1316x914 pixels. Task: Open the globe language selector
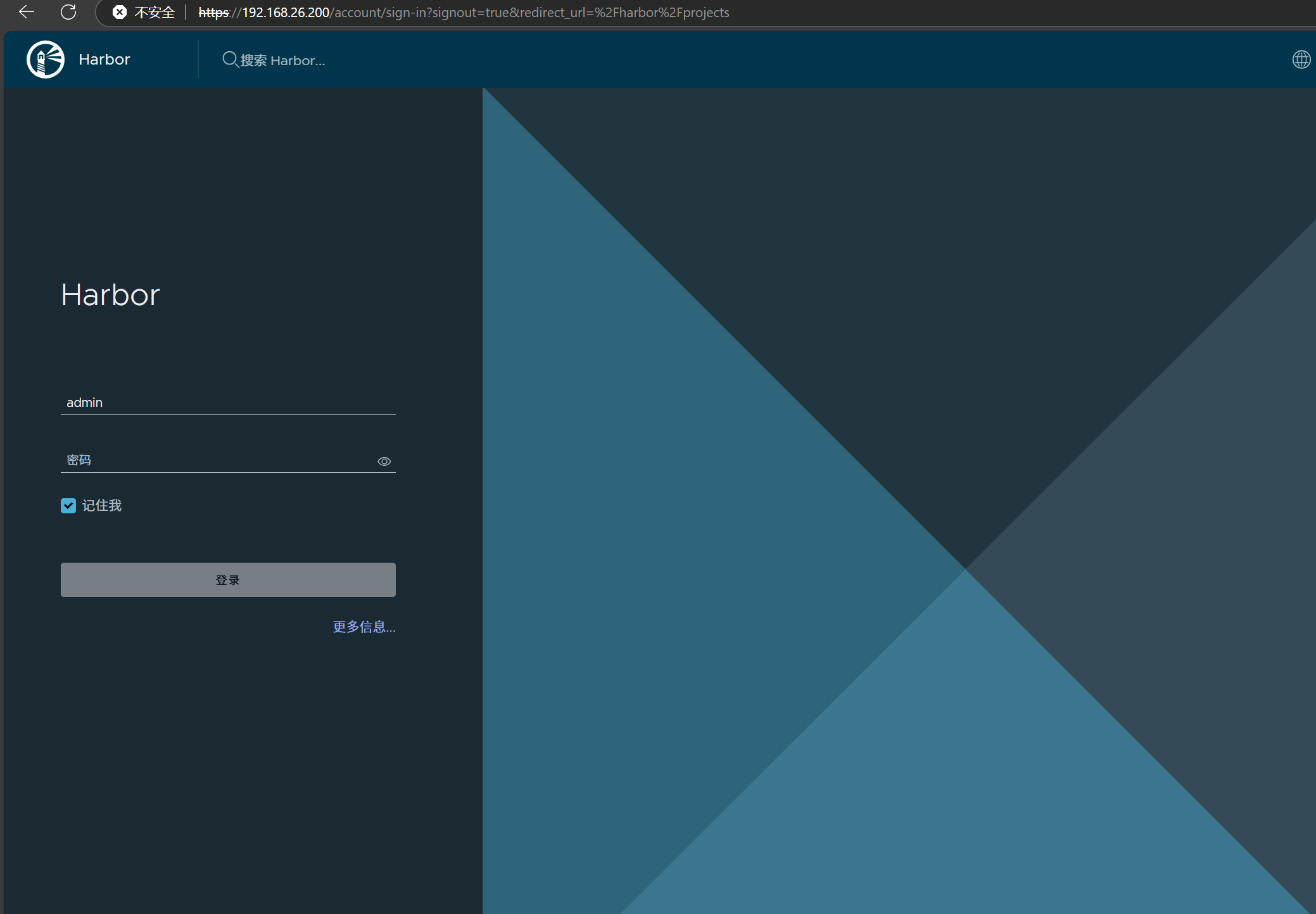coord(1301,59)
